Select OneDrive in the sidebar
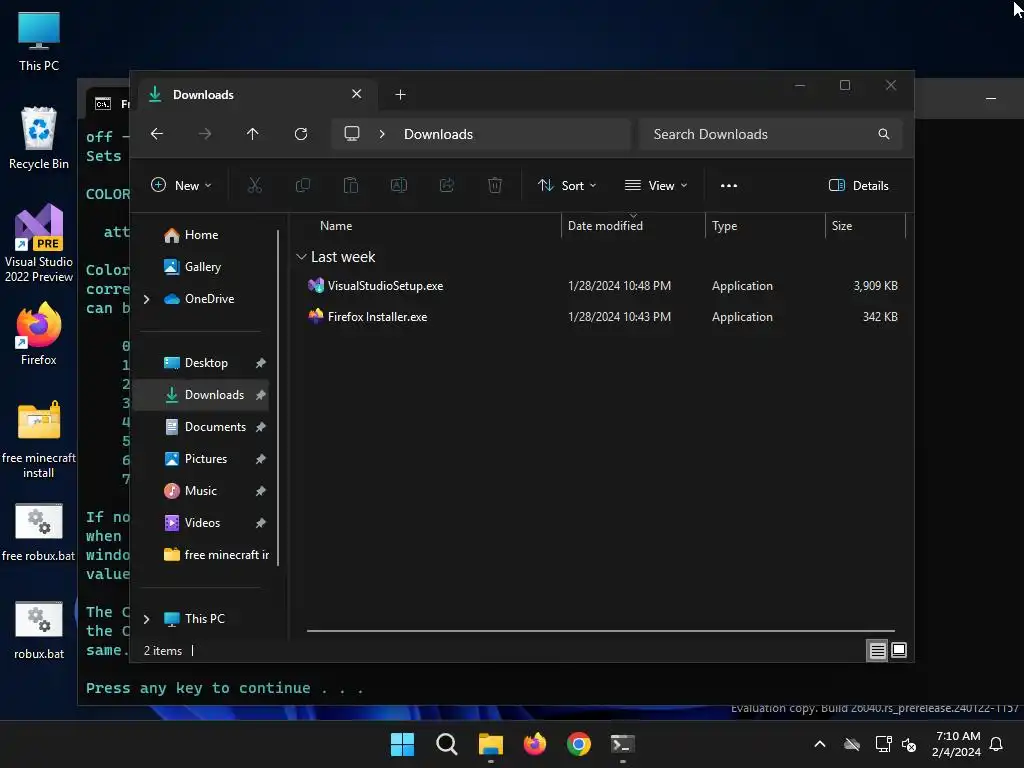The height and width of the screenshot is (768, 1024). pos(209,298)
